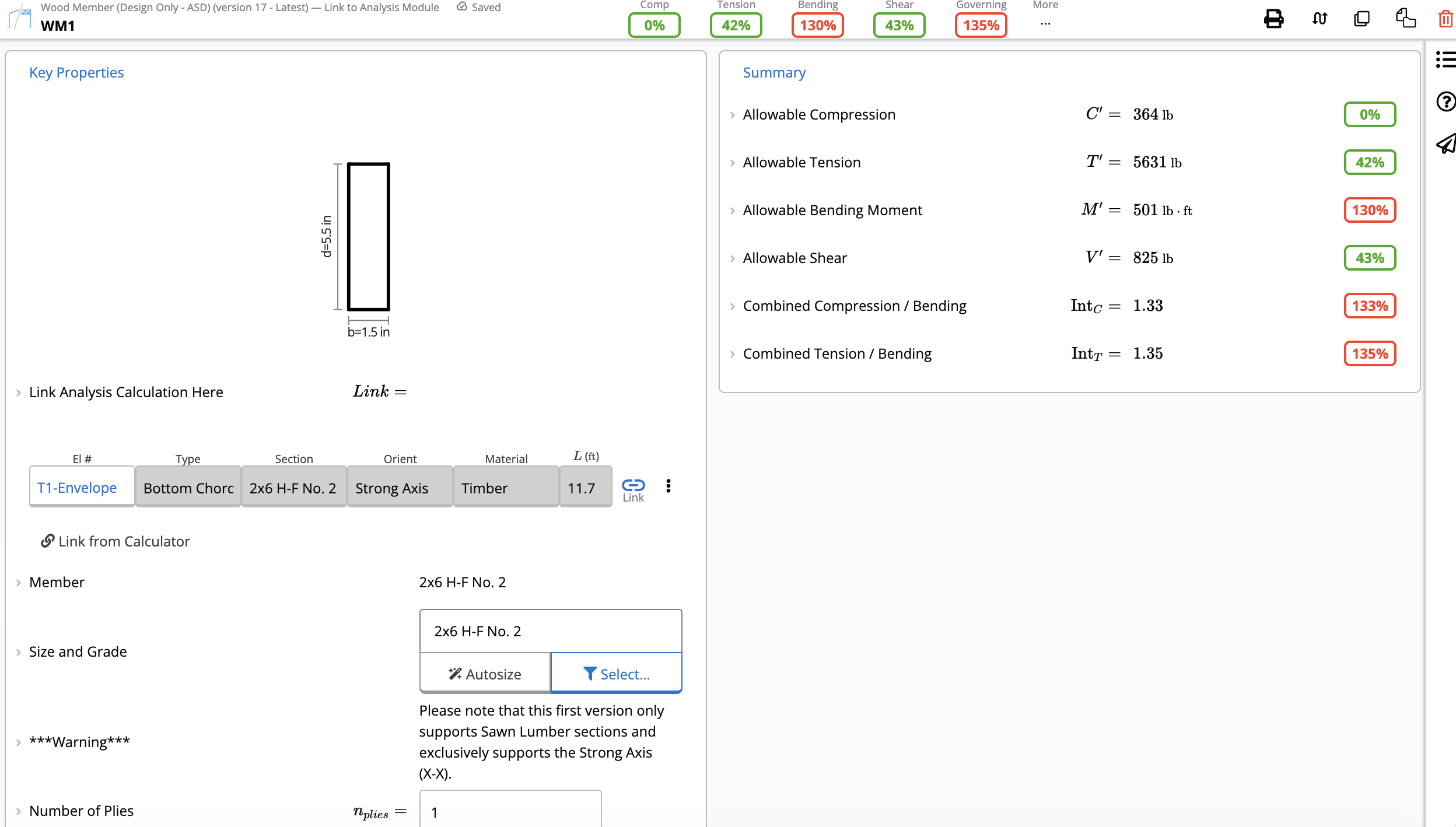Click the print icon in header

(1273, 19)
